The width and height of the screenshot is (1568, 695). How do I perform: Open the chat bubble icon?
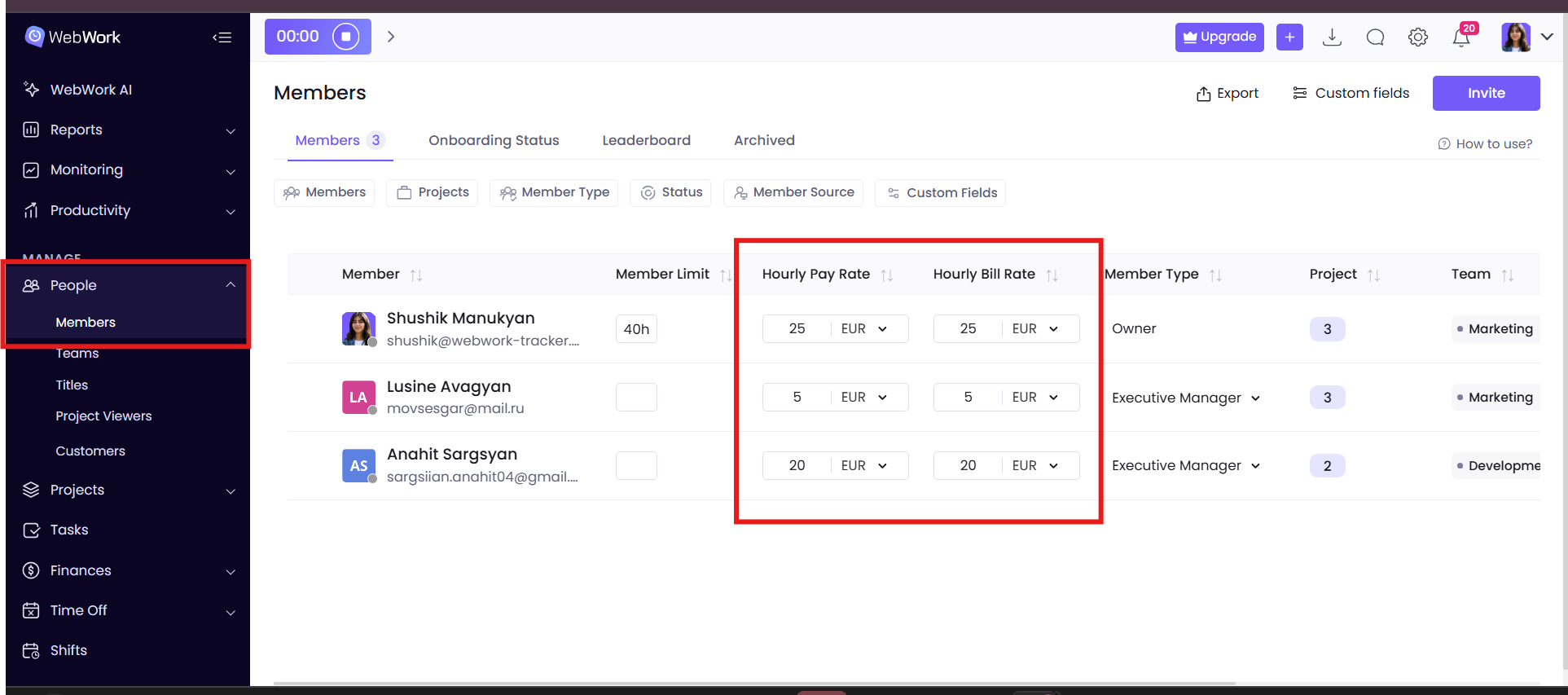(1375, 37)
